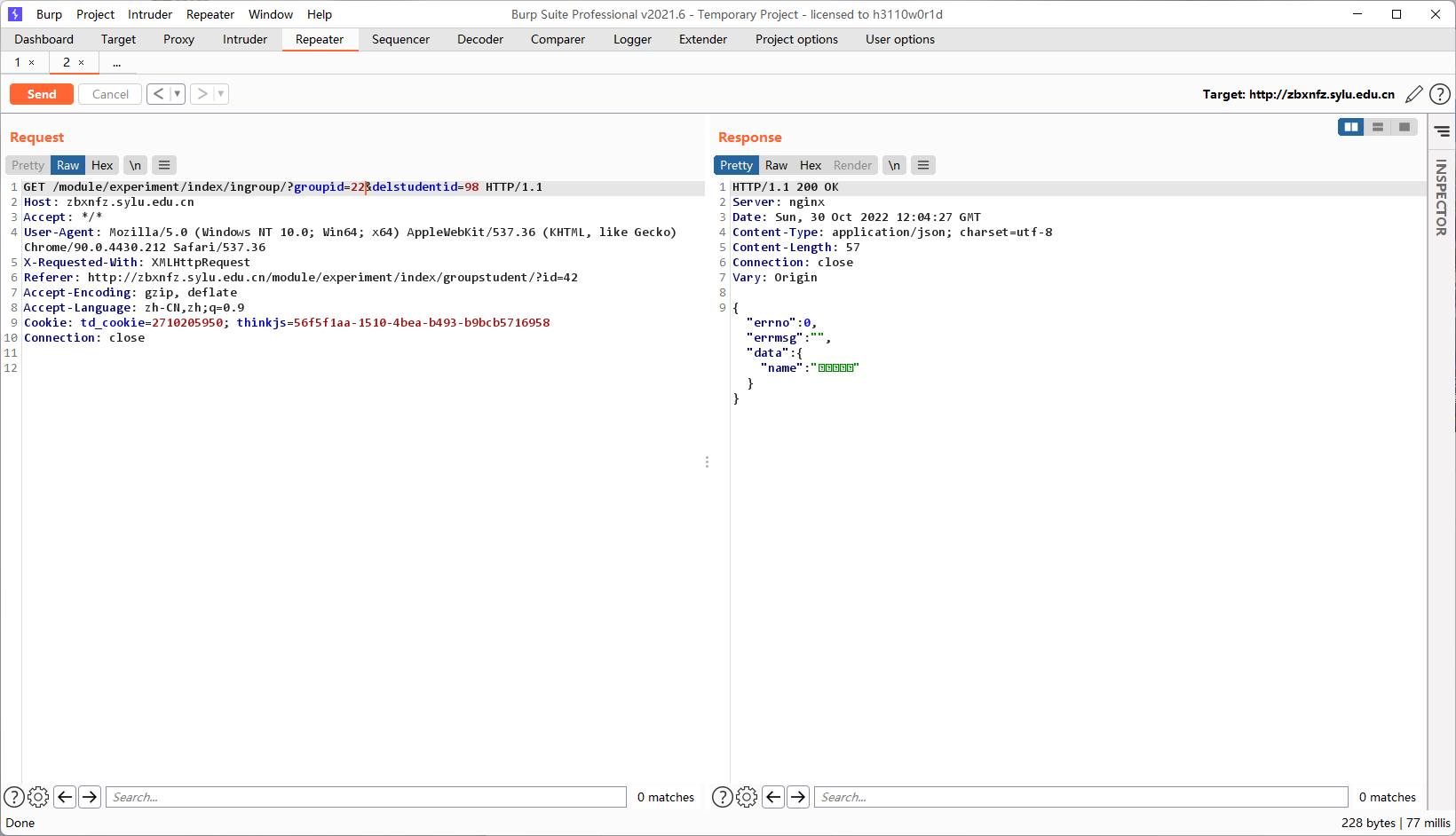Toggle response non-printable characters \n button

[x=894, y=165]
